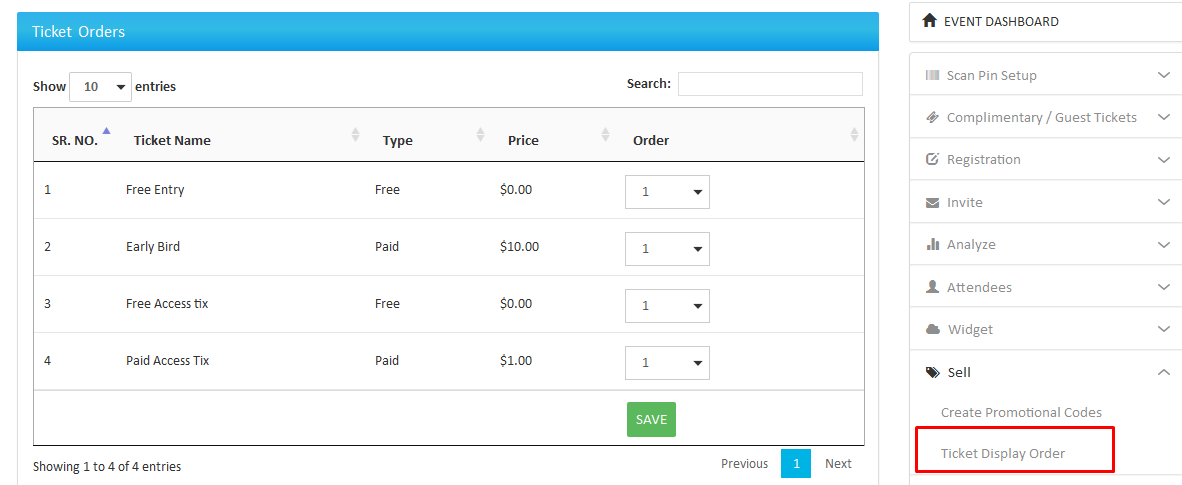
Task: Click the Analyze bar chart icon
Action: click(932, 244)
